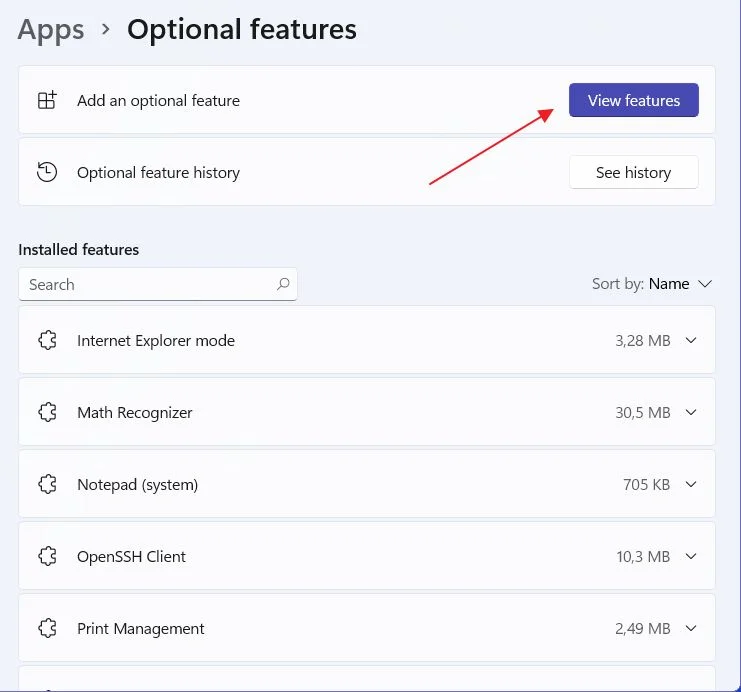Click the 3,28 MB size value
Viewport: 741px width, 692px height.
click(x=643, y=341)
